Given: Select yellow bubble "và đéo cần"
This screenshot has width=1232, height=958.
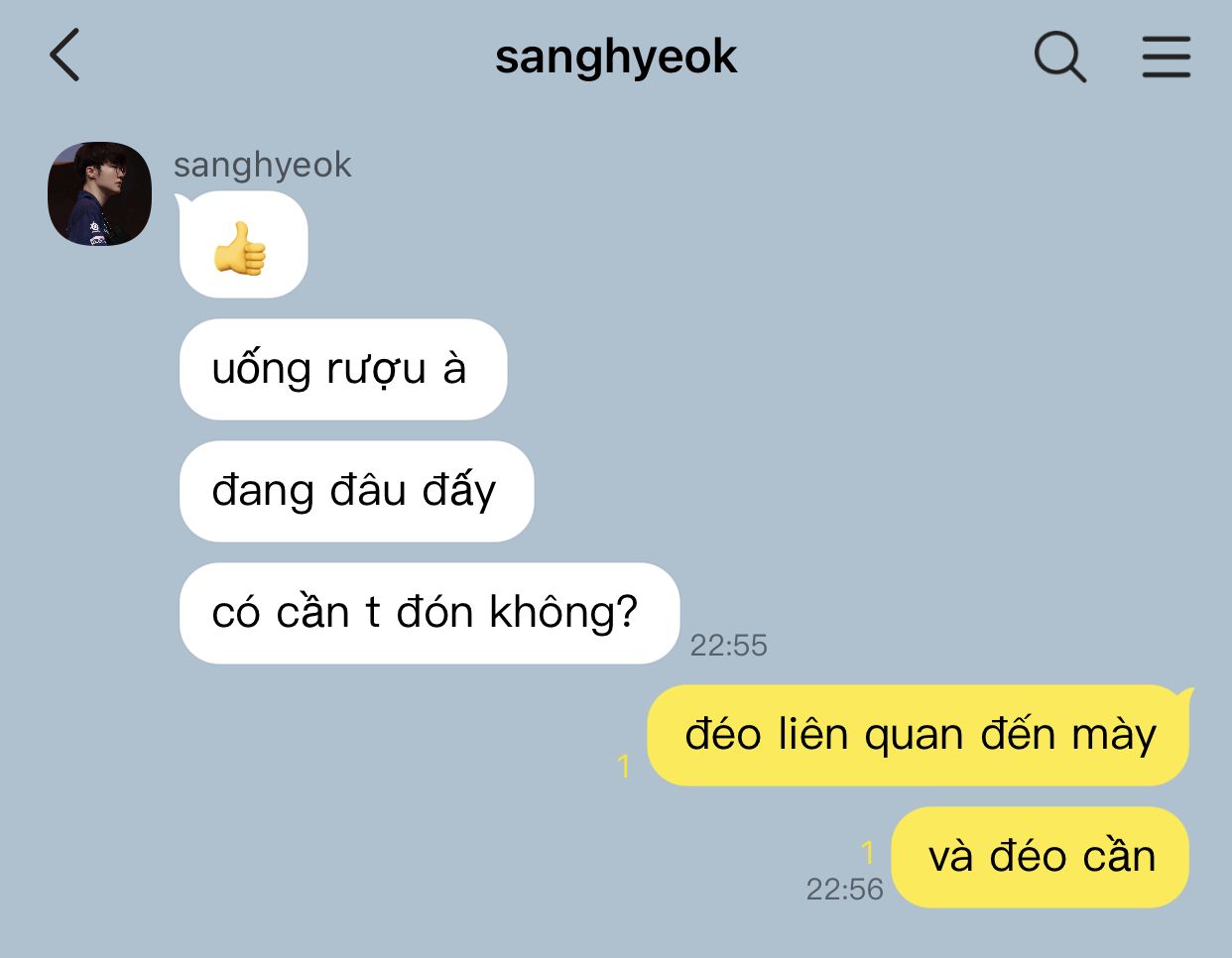Looking at the screenshot, I should click(x=1040, y=857).
